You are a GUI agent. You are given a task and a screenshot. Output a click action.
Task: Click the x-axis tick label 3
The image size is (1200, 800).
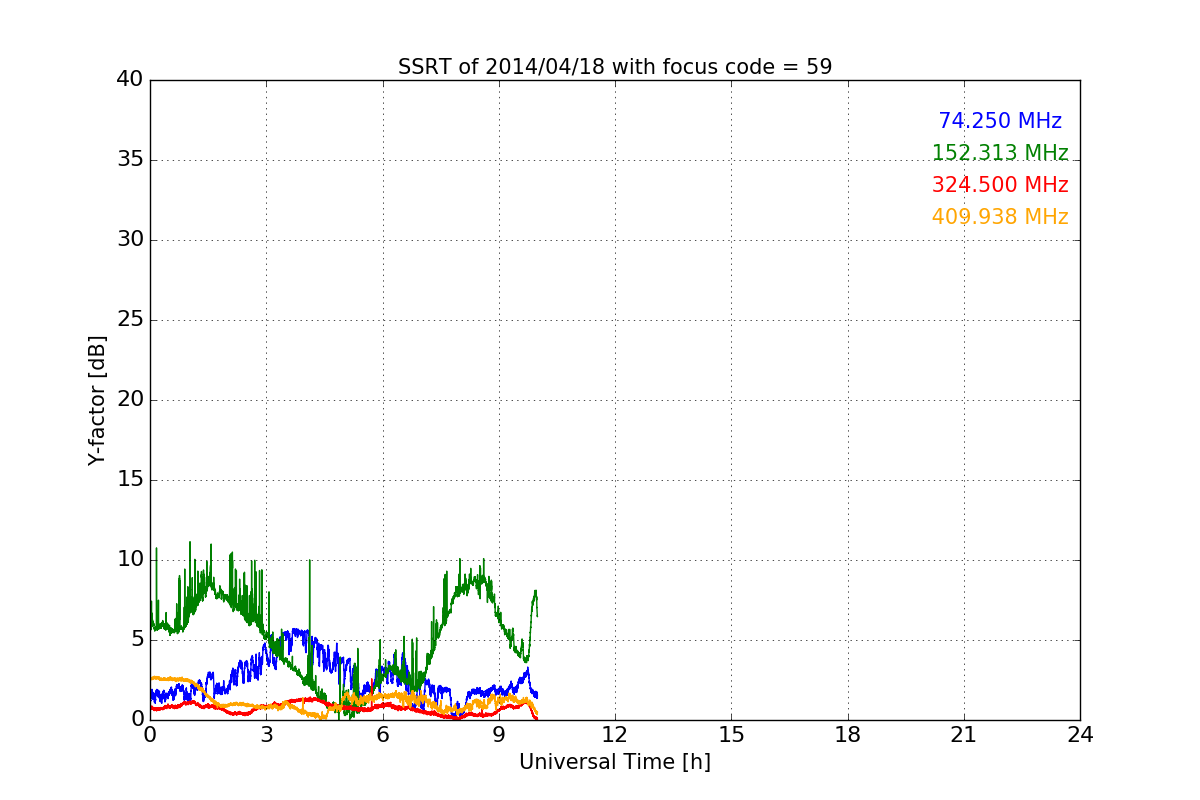tap(266, 735)
